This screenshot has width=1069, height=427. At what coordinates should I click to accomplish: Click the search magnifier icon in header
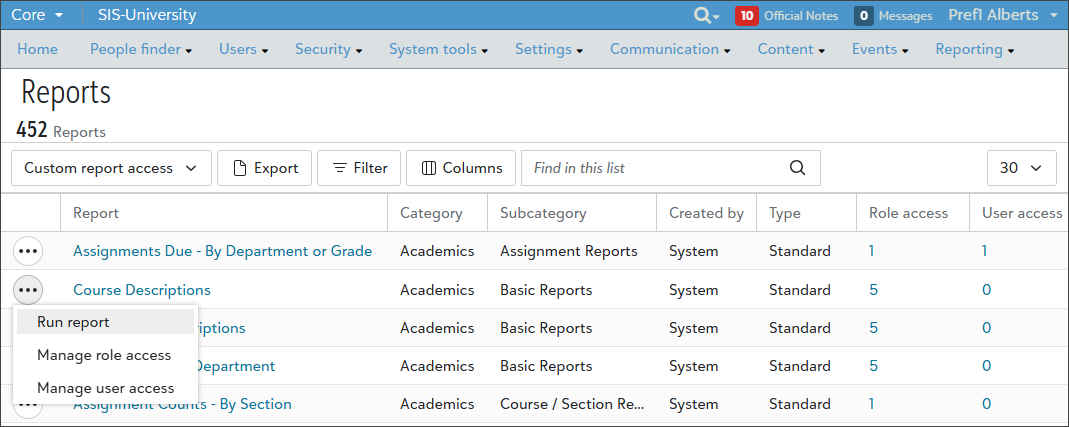(703, 16)
